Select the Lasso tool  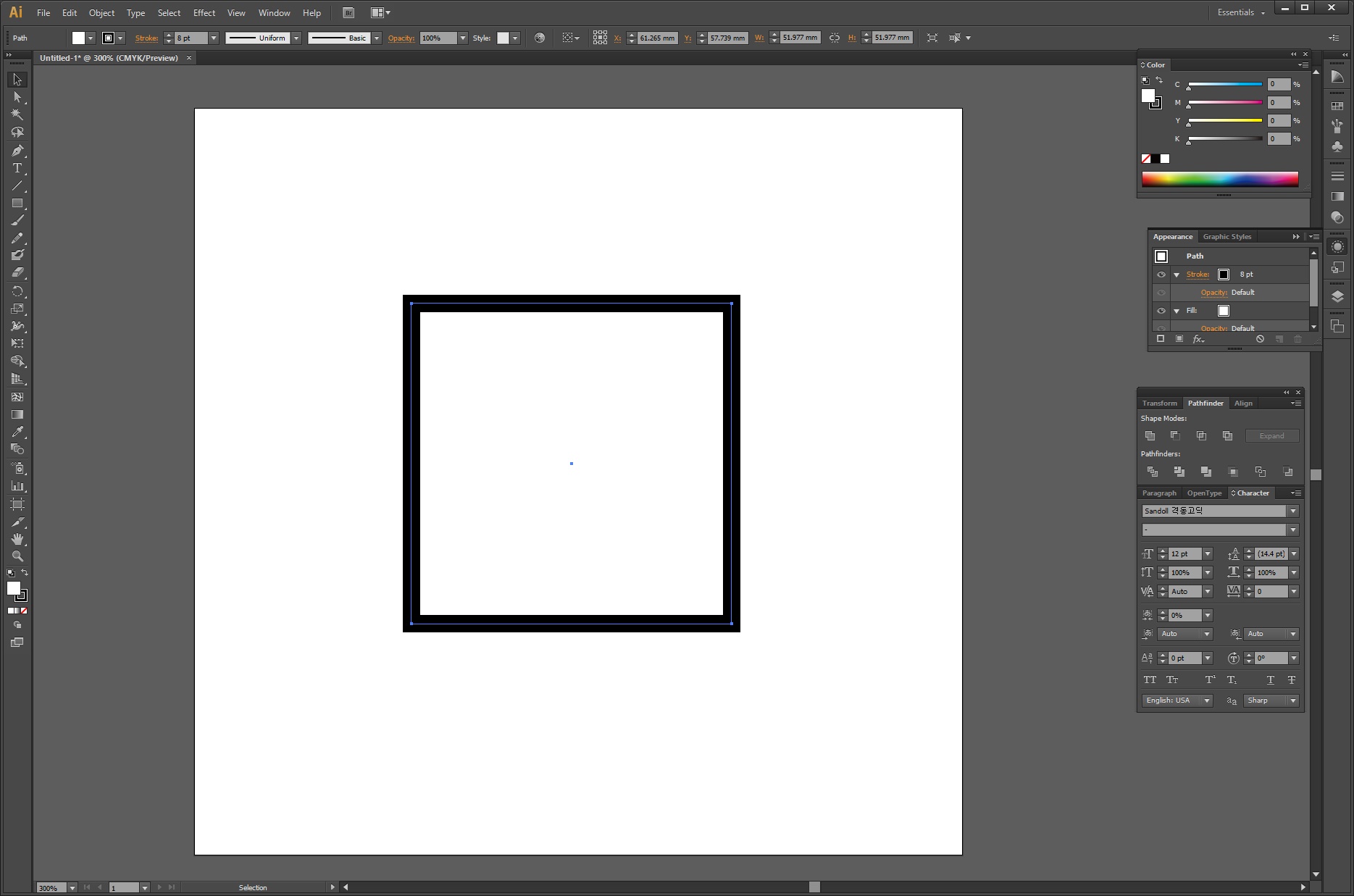(17, 133)
